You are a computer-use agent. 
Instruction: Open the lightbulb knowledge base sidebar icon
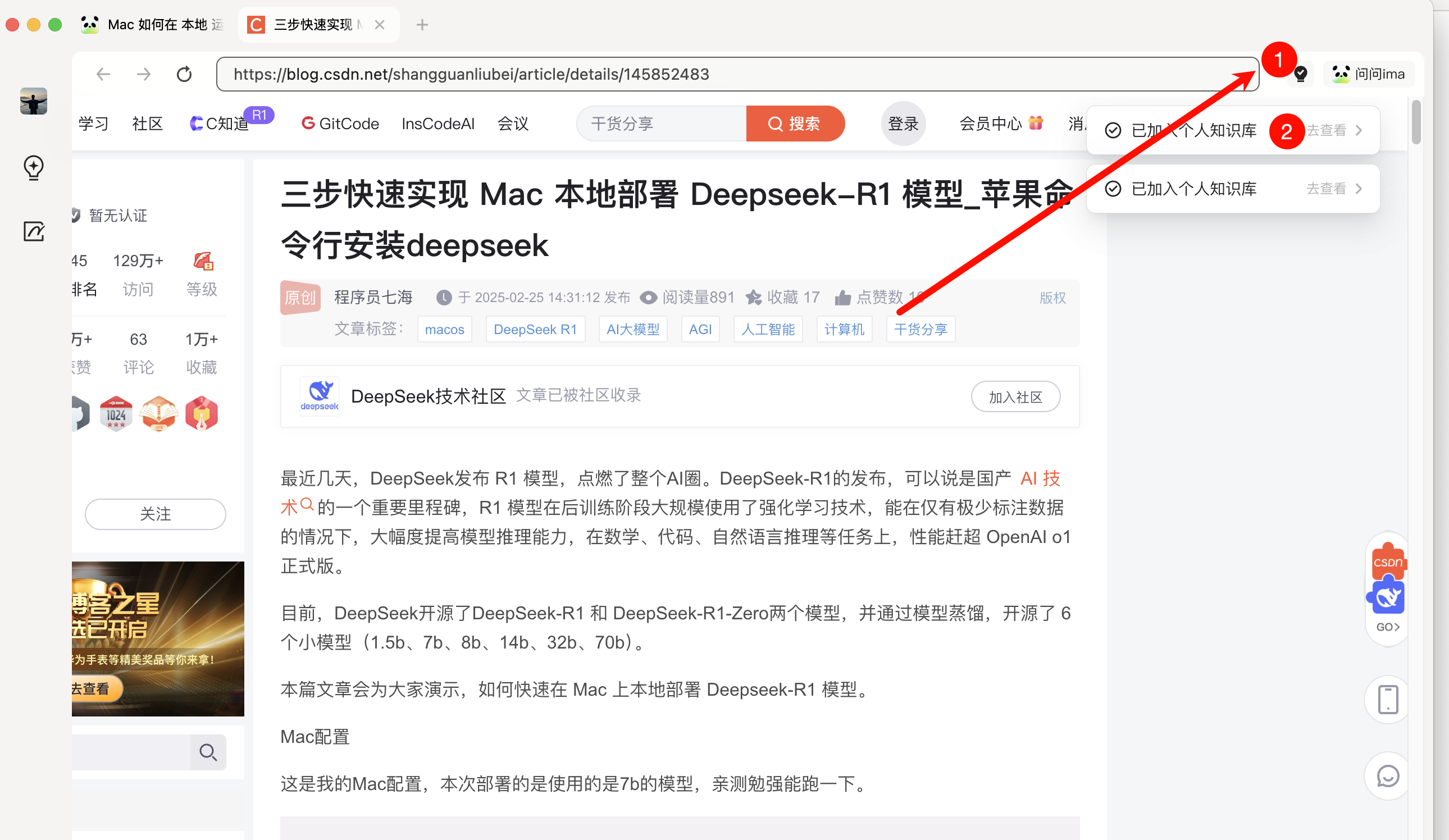point(33,167)
